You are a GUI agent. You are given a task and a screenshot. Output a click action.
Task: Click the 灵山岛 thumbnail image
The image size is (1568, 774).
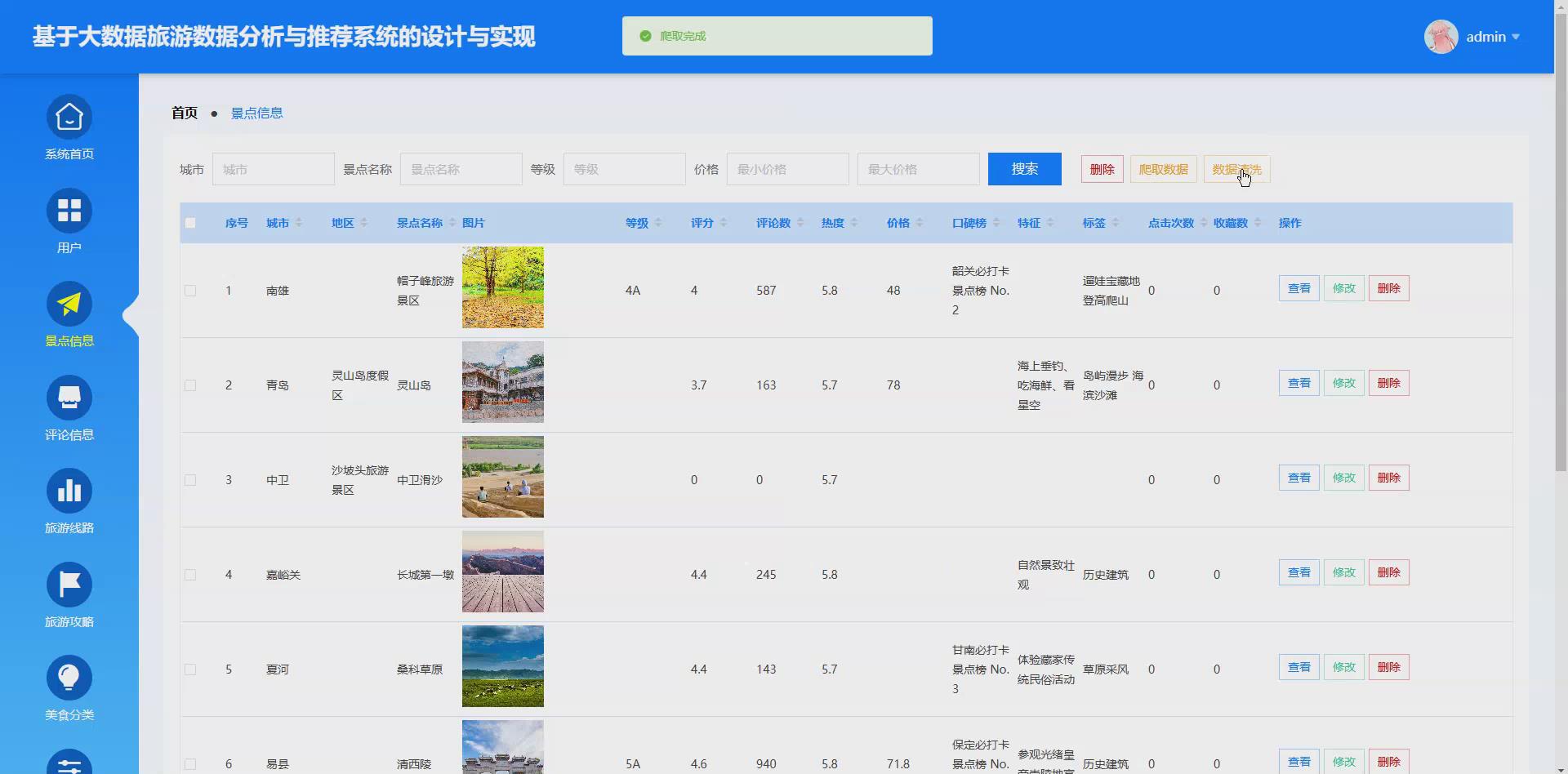pyautogui.click(x=502, y=382)
